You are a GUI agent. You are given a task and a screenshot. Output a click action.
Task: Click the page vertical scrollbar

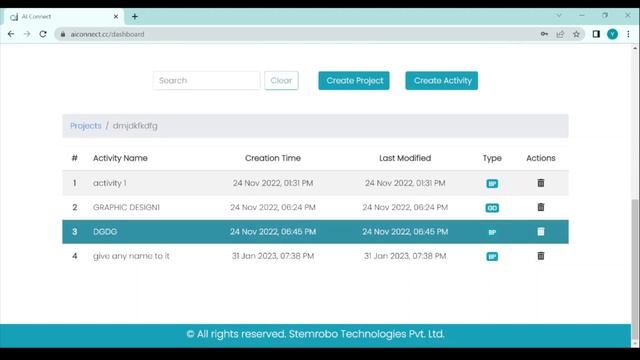point(635,269)
